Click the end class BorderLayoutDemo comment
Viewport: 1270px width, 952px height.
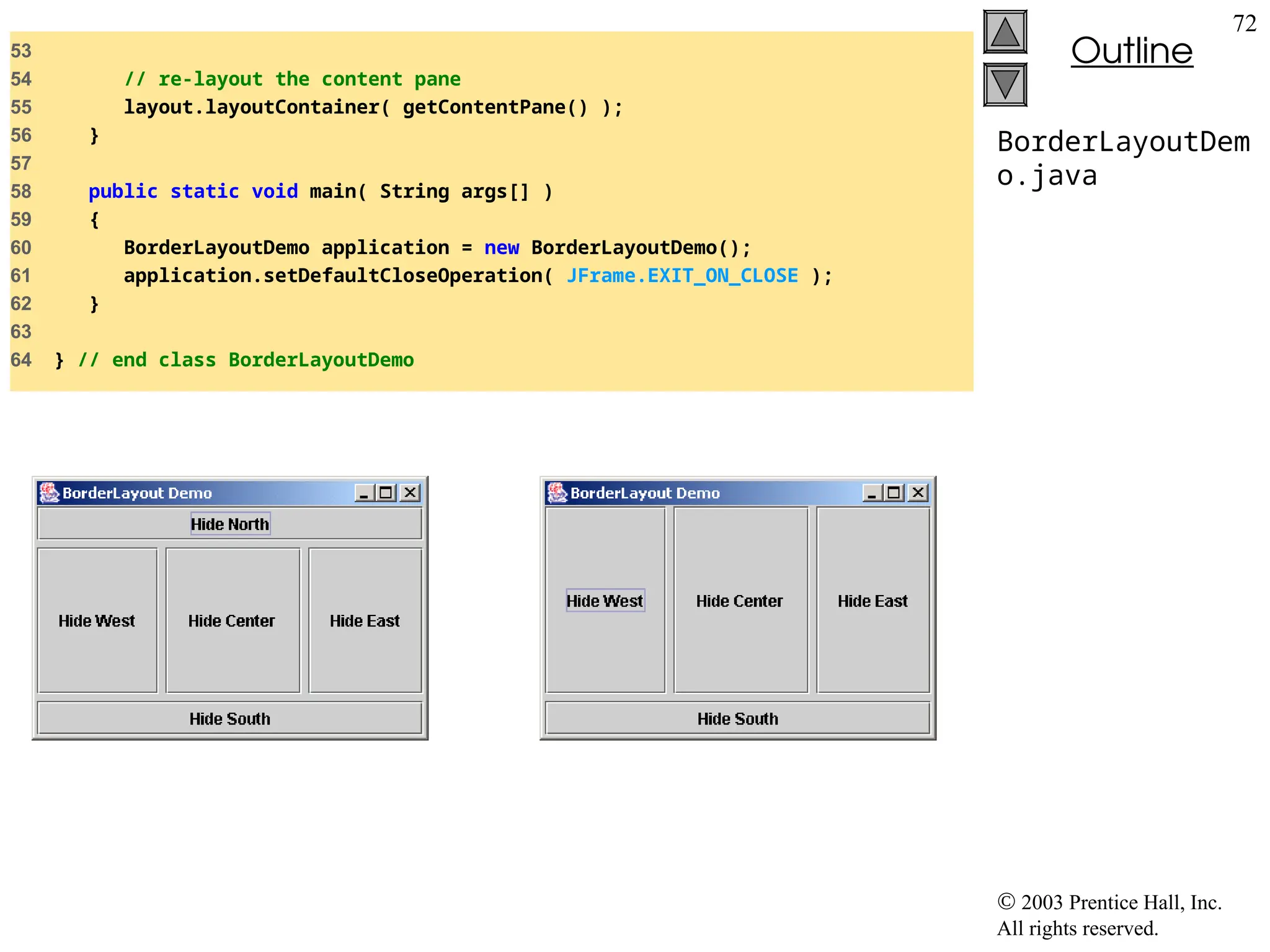pyautogui.click(x=246, y=360)
